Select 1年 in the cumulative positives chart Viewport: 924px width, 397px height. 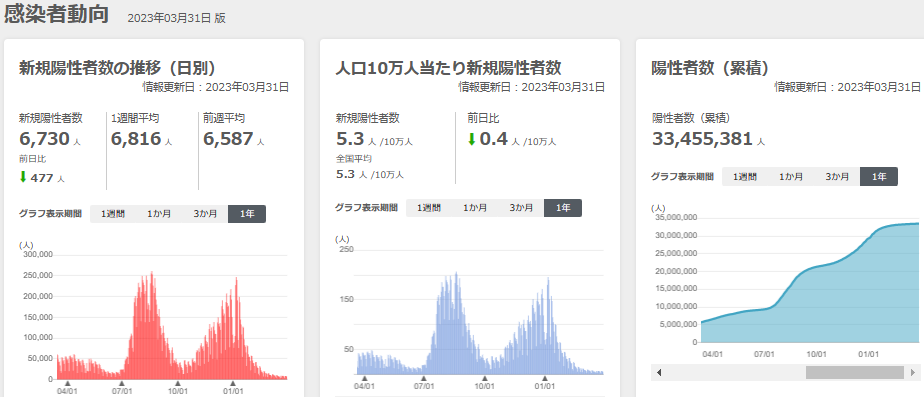coord(879,176)
